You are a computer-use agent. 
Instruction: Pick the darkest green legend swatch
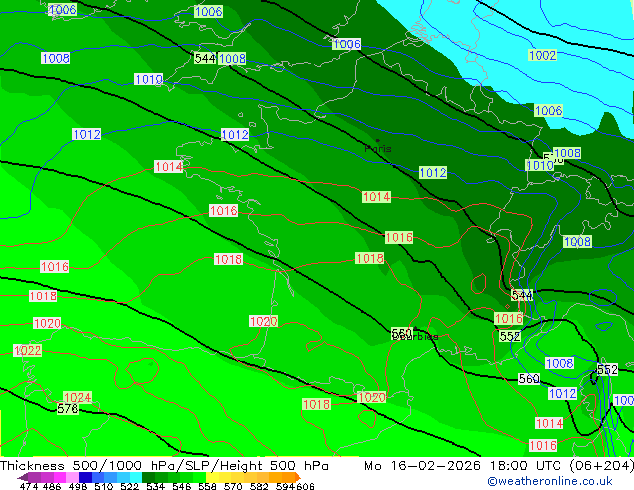pos(148,477)
